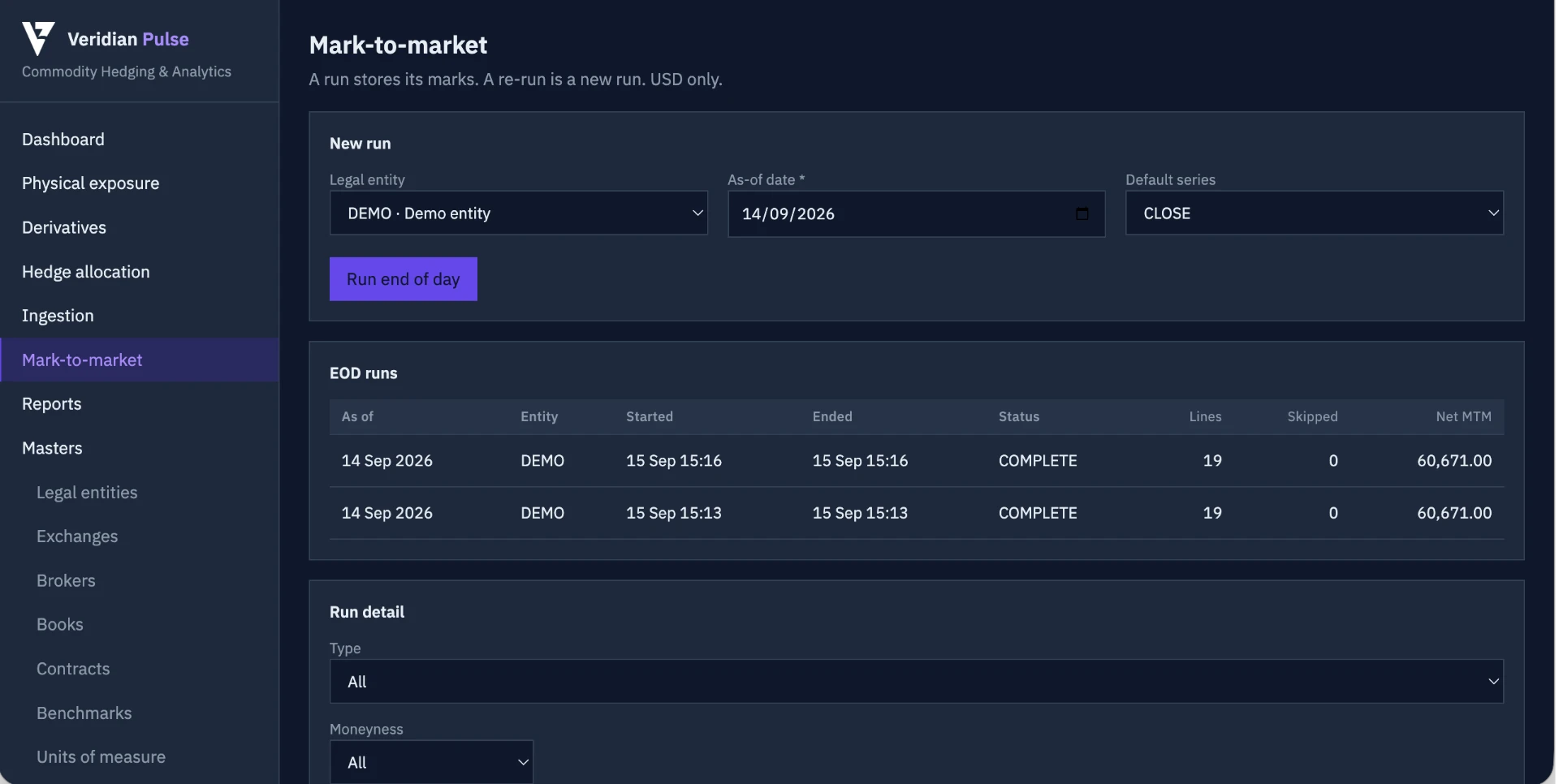Open the Run detail Type dropdown
This screenshot has width=1559, height=784.
coord(917,682)
